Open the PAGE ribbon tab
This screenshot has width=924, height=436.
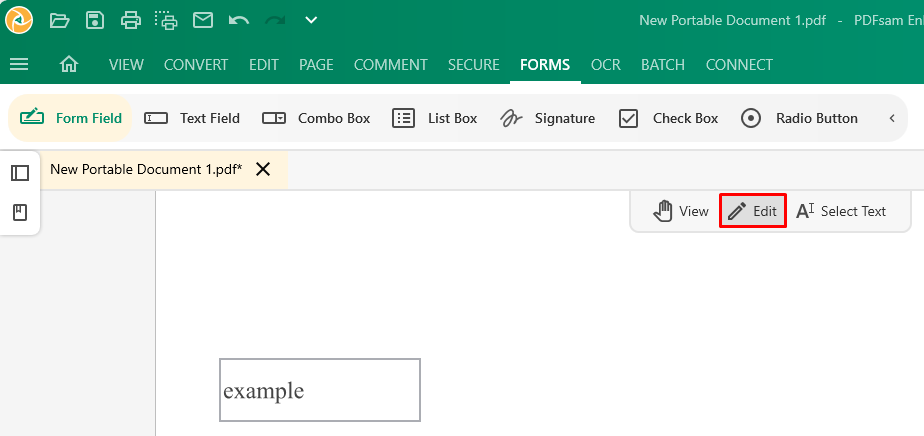(x=316, y=64)
